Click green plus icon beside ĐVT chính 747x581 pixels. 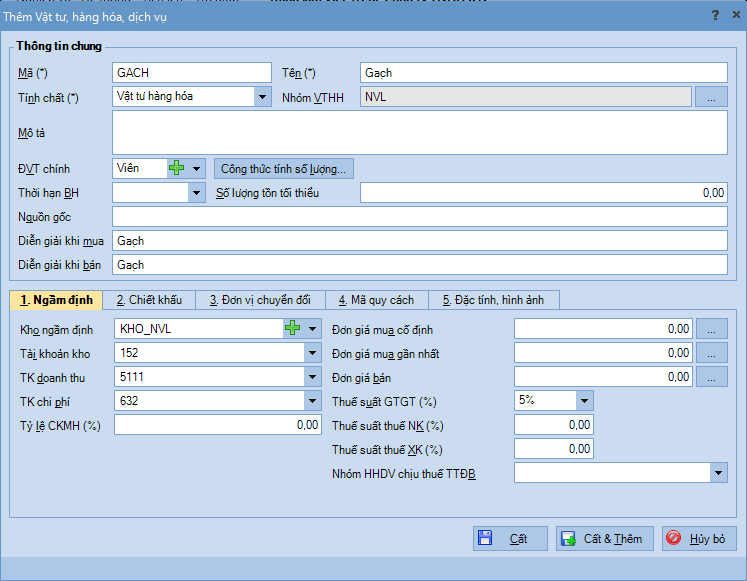pos(177,168)
